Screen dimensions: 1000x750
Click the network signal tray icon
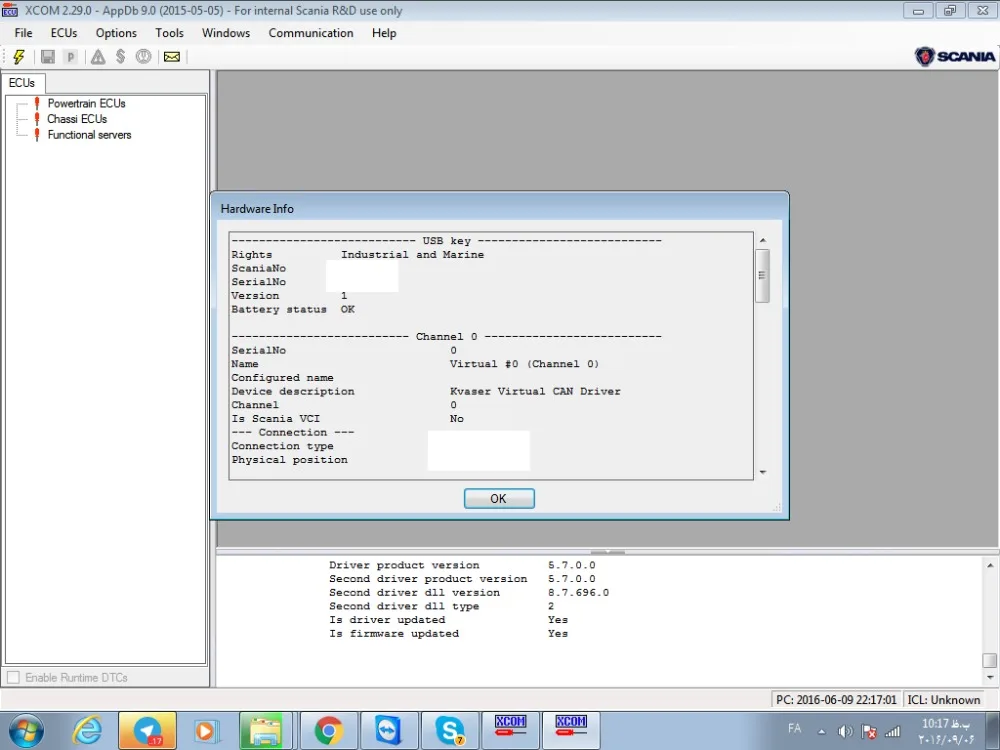point(892,732)
